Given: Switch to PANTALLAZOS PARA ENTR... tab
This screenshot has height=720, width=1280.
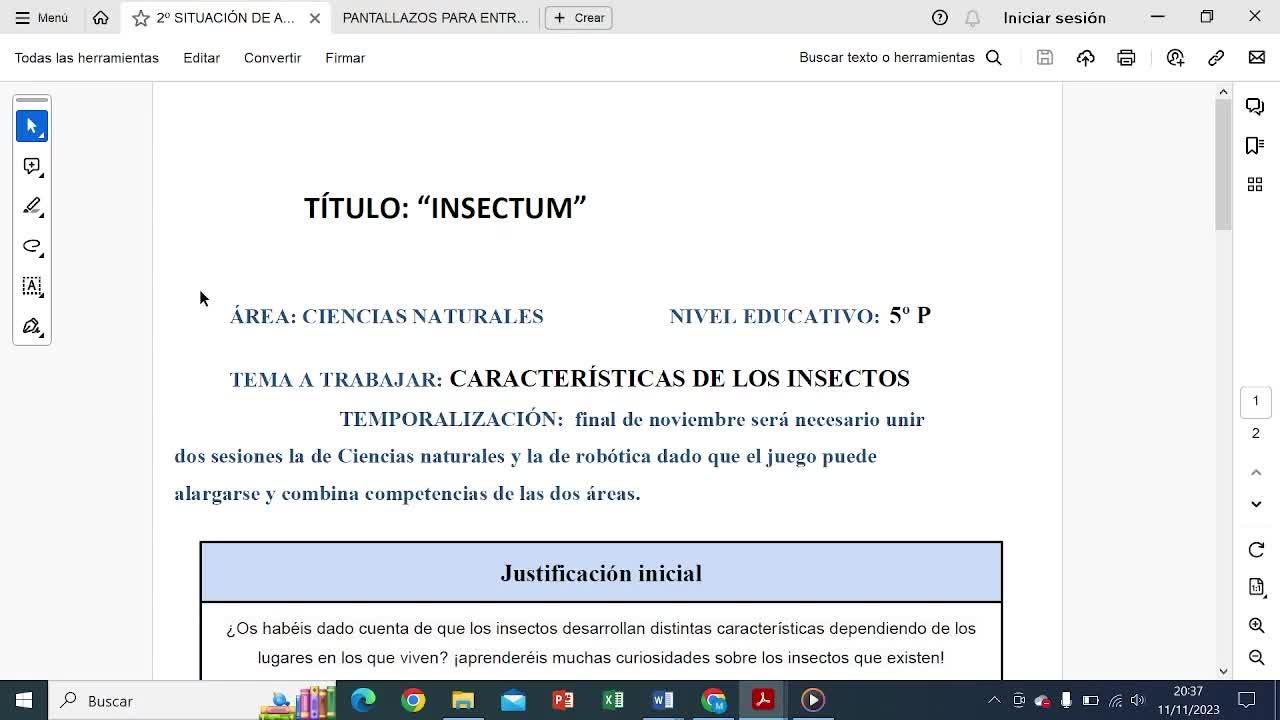Looking at the screenshot, I should [x=435, y=17].
